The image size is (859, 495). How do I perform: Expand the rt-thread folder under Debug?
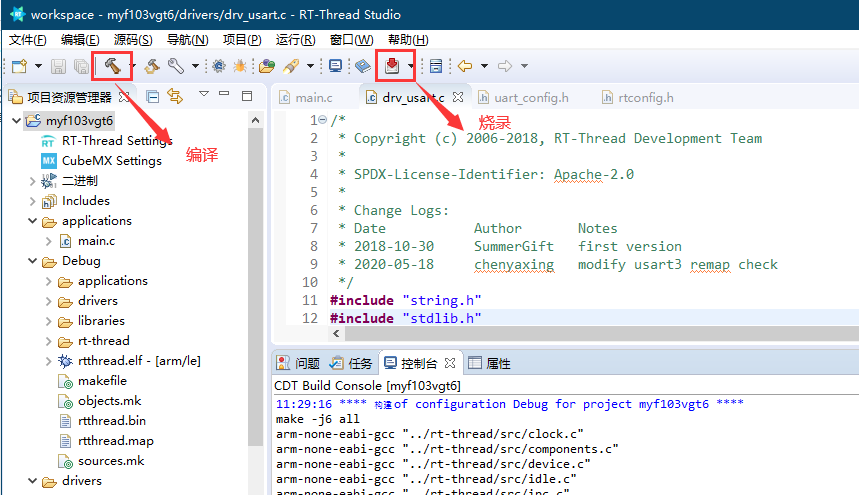pyautogui.click(x=48, y=341)
